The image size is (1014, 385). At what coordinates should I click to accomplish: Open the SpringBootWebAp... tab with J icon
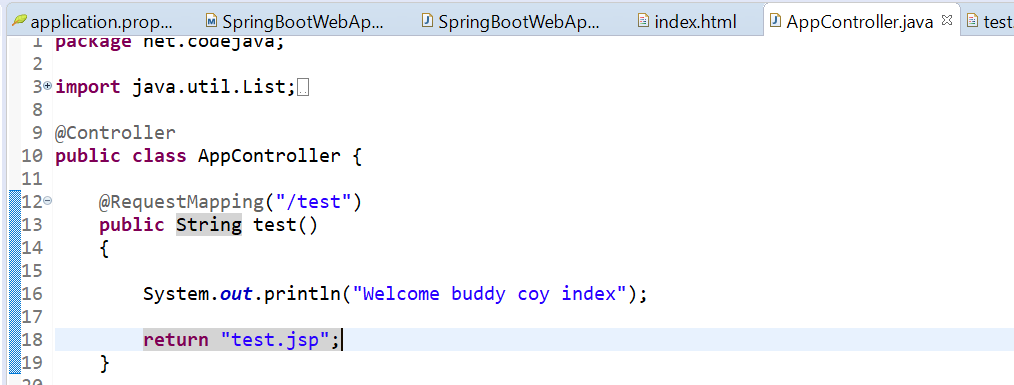coord(511,22)
